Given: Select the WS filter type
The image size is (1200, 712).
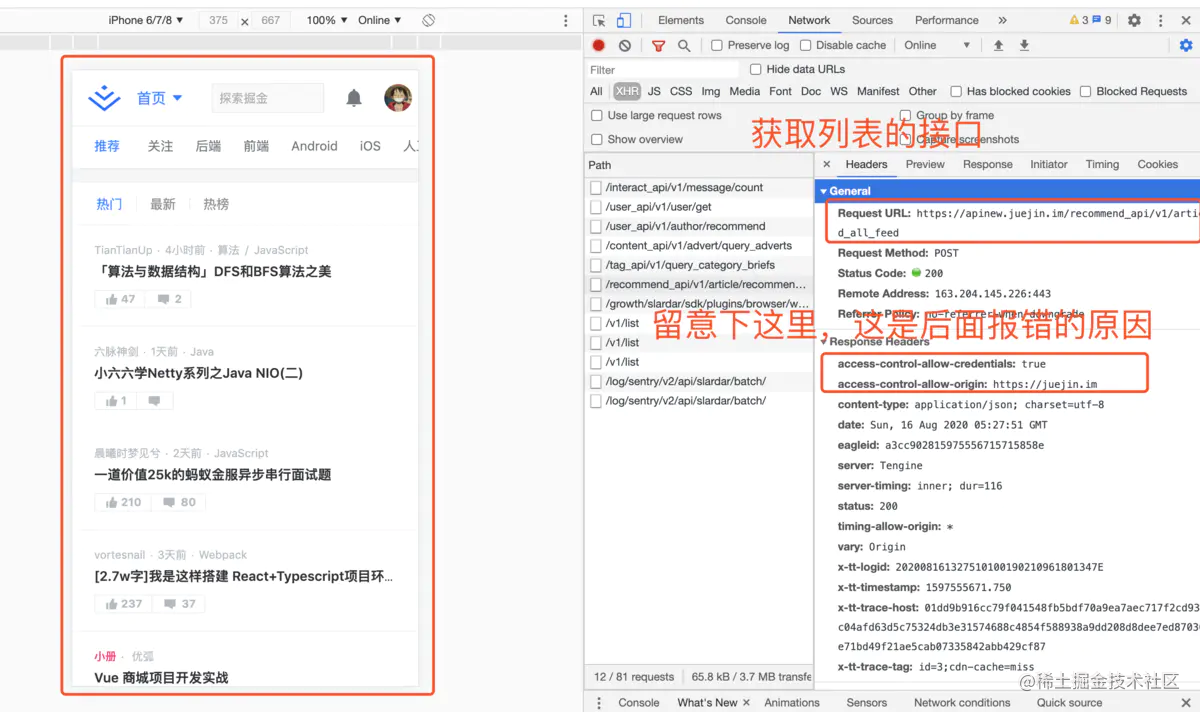Looking at the screenshot, I should pos(839,91).
